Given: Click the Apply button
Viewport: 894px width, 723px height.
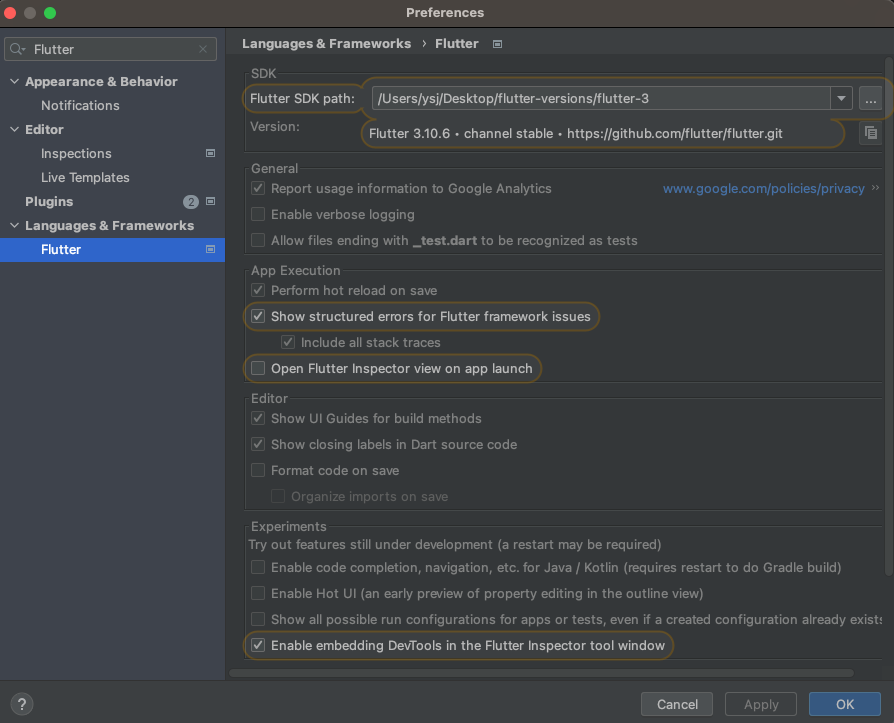Looking at the screenshot, I should 761,704.
